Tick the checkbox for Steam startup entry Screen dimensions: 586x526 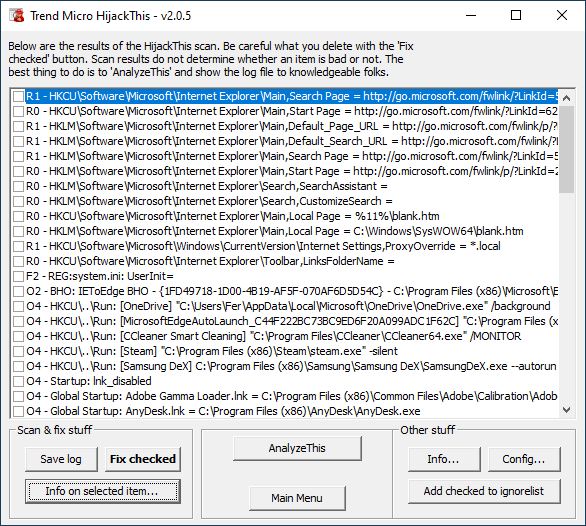tap(18, 351)
